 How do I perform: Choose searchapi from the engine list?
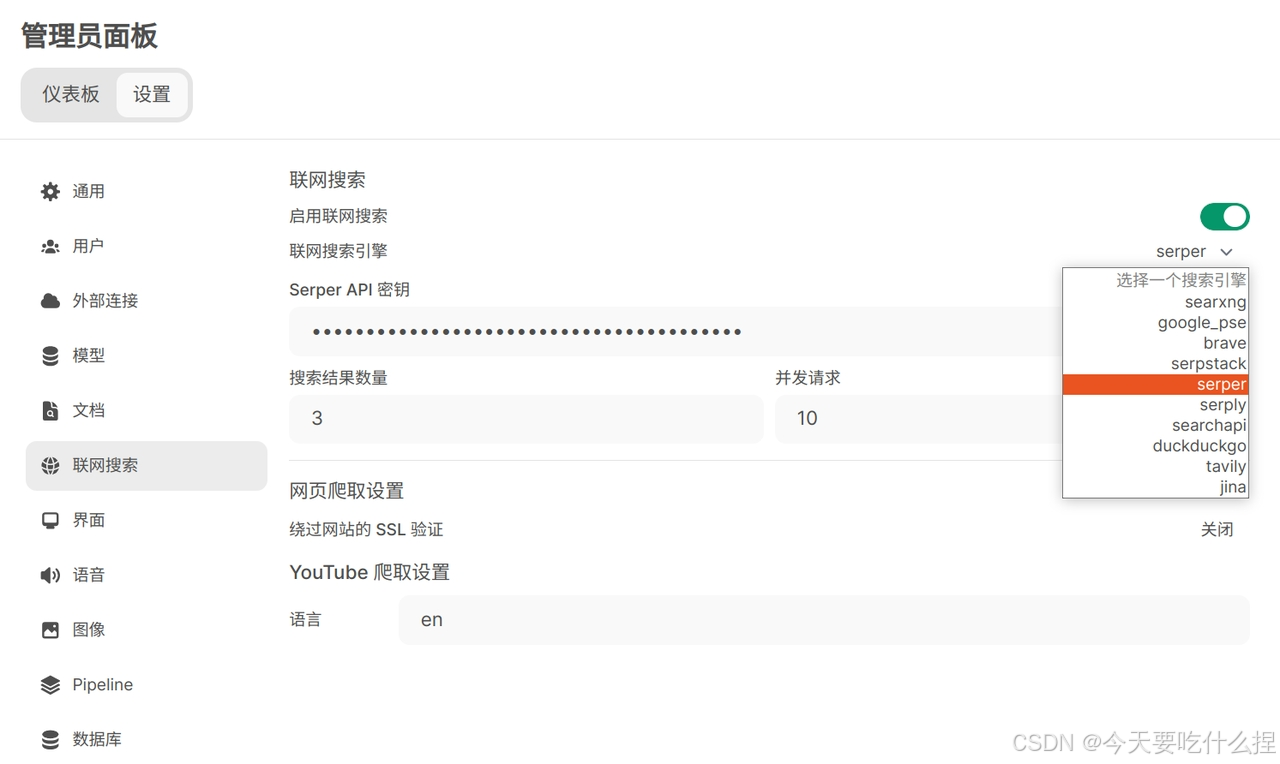[x=1155, y=425]
